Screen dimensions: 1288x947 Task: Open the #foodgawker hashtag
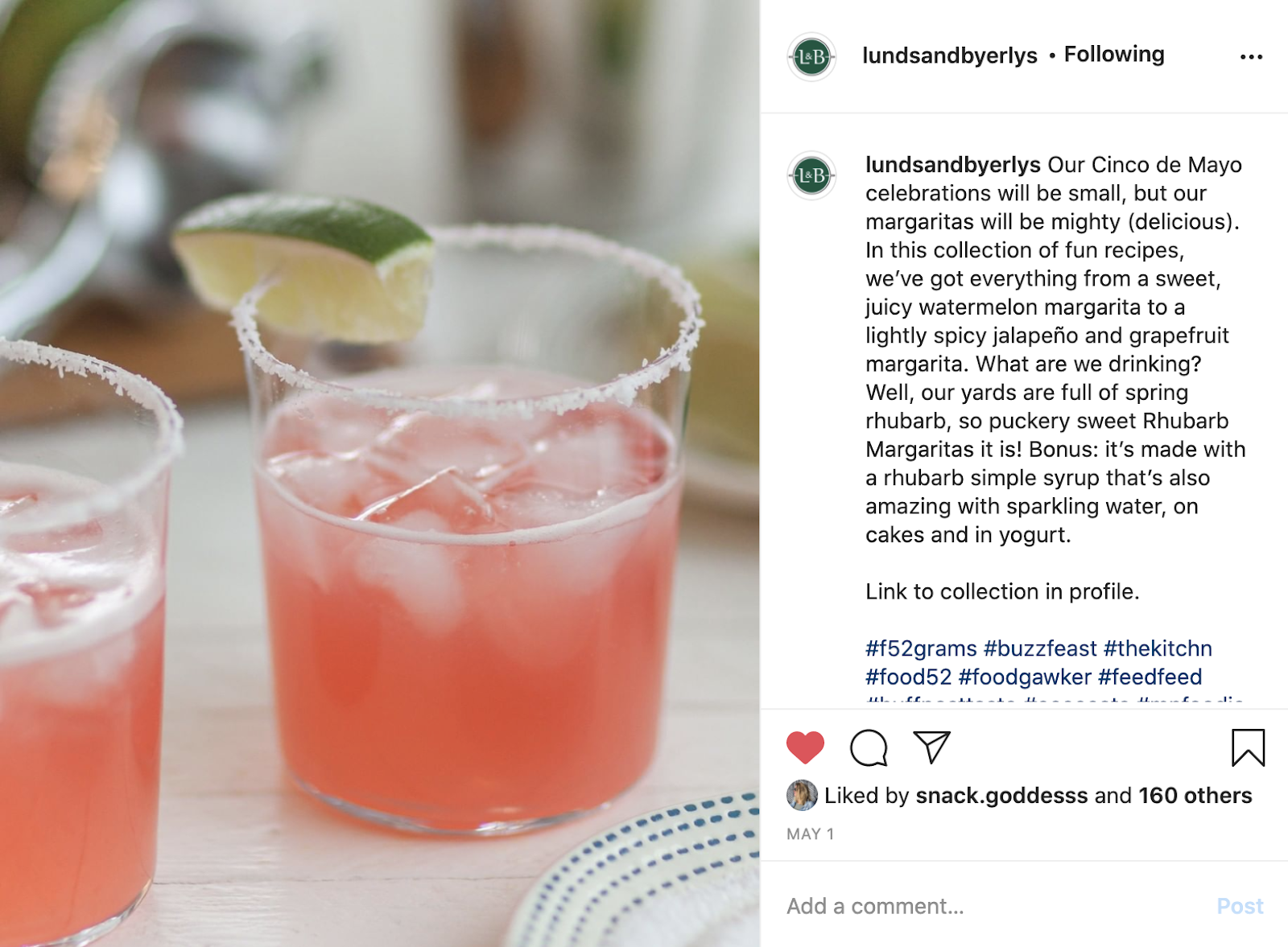pos(1025,677)
